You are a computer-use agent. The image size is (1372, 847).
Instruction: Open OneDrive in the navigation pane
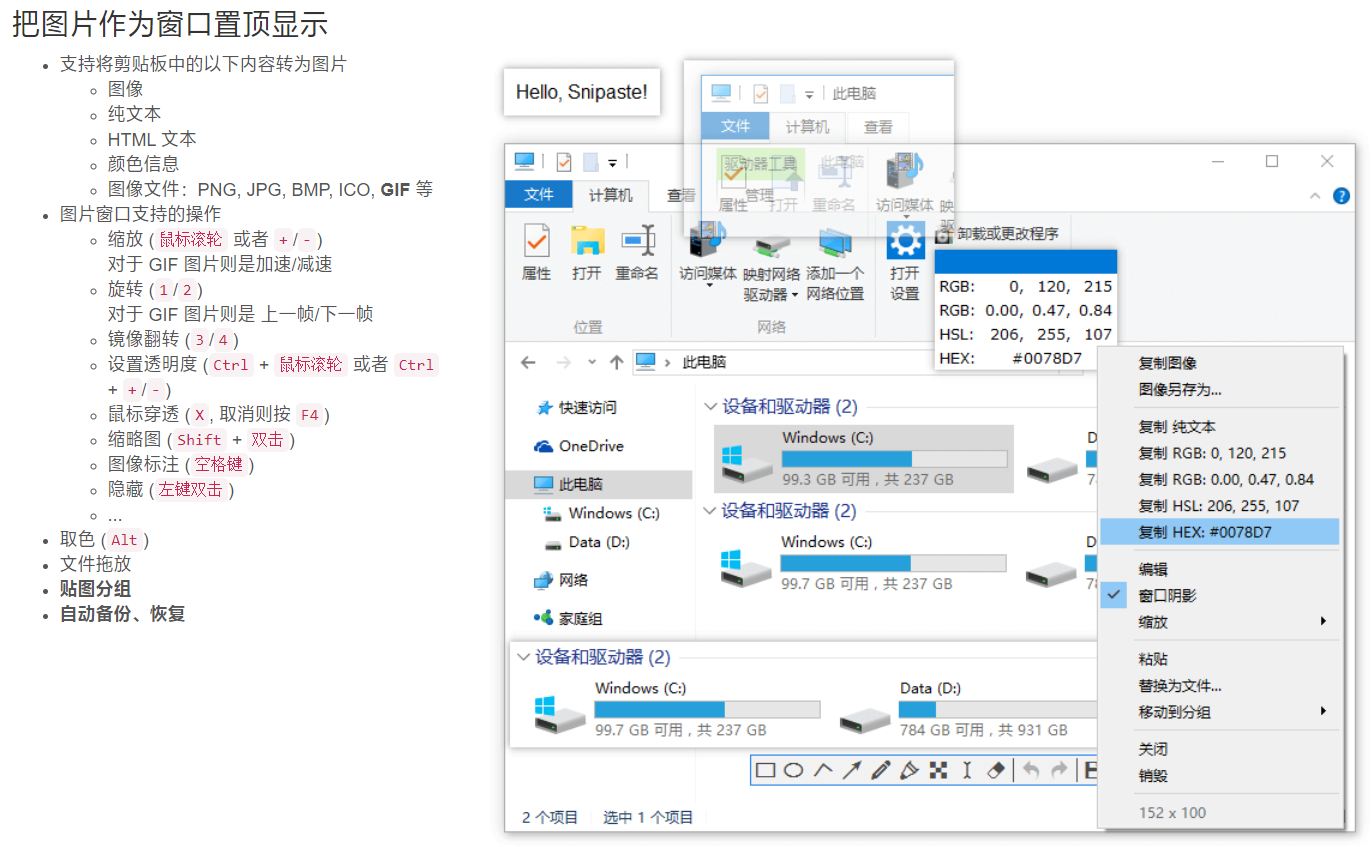coord(580,446)
